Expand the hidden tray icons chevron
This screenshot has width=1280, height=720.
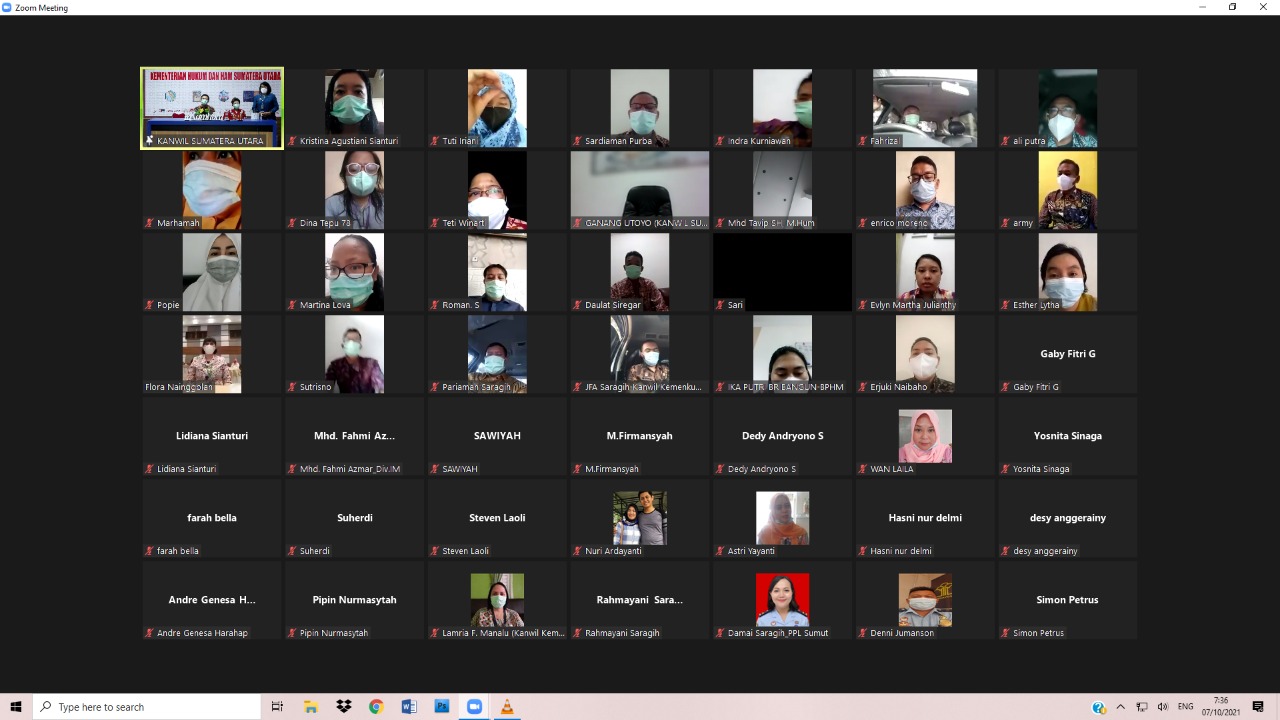tap(1120, 707)
